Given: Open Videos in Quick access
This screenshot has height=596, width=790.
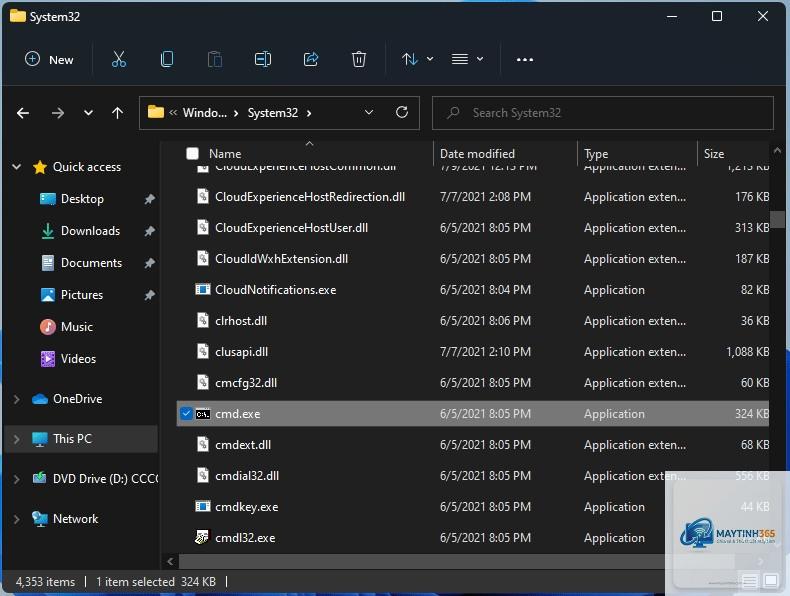Looking at the screenshot, I should pyautogui.click(x=78, y=359).
